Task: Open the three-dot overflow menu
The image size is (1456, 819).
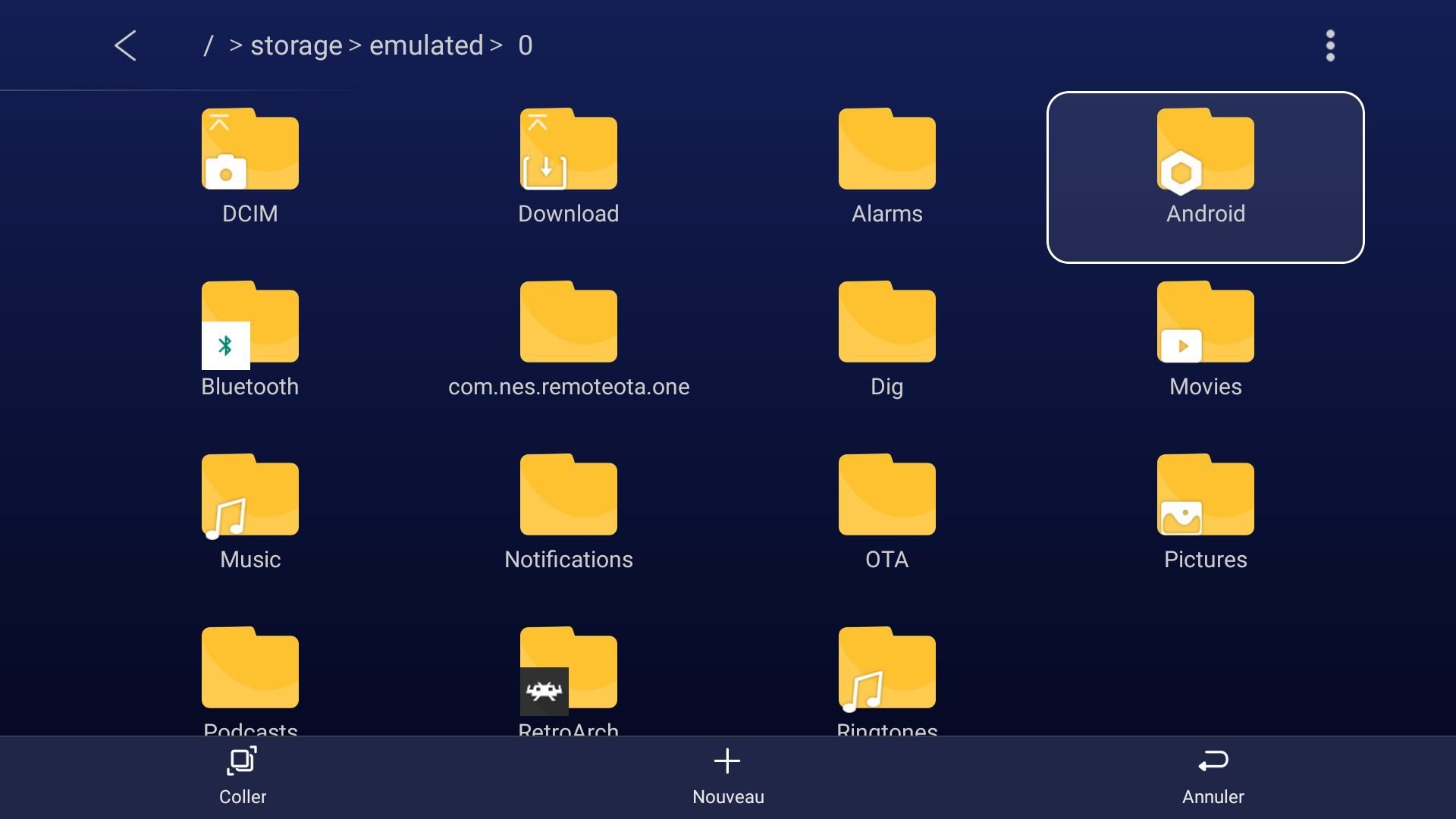Action: tap(1330, 45)
